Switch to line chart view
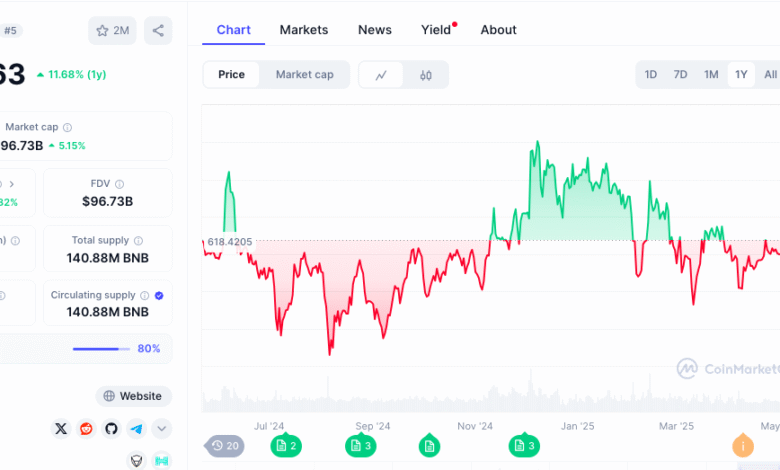This screenshot has height=470, width=780. (x=382, y=75)
